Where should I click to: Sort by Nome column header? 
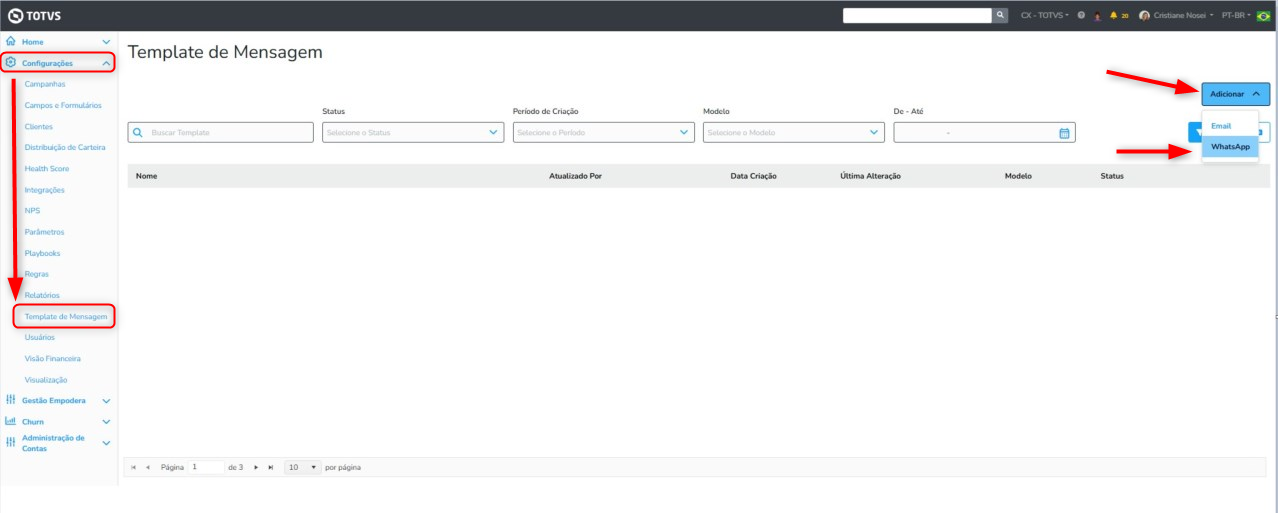(147, 176)
